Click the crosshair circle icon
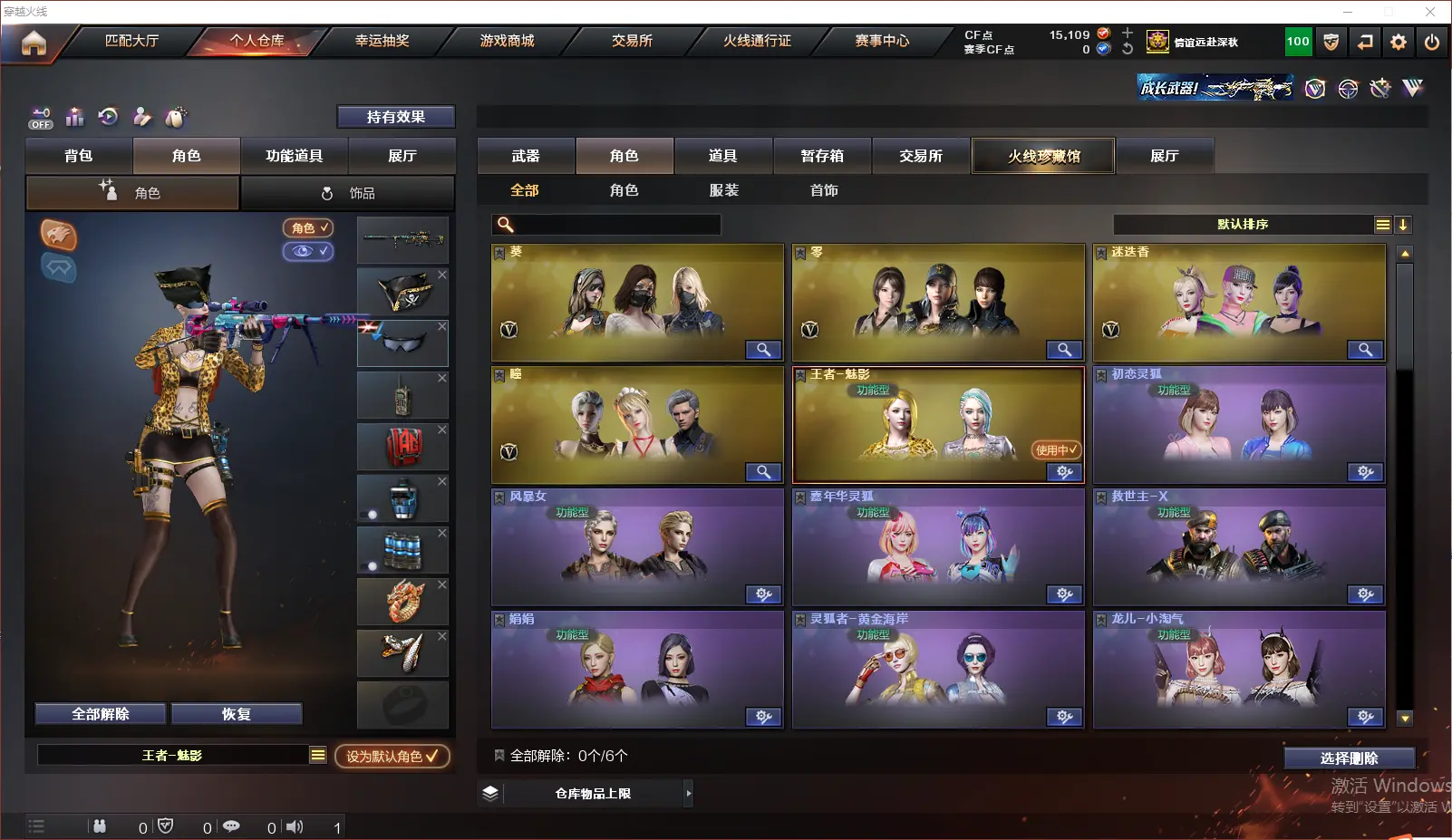 (x=1348, y=88)
